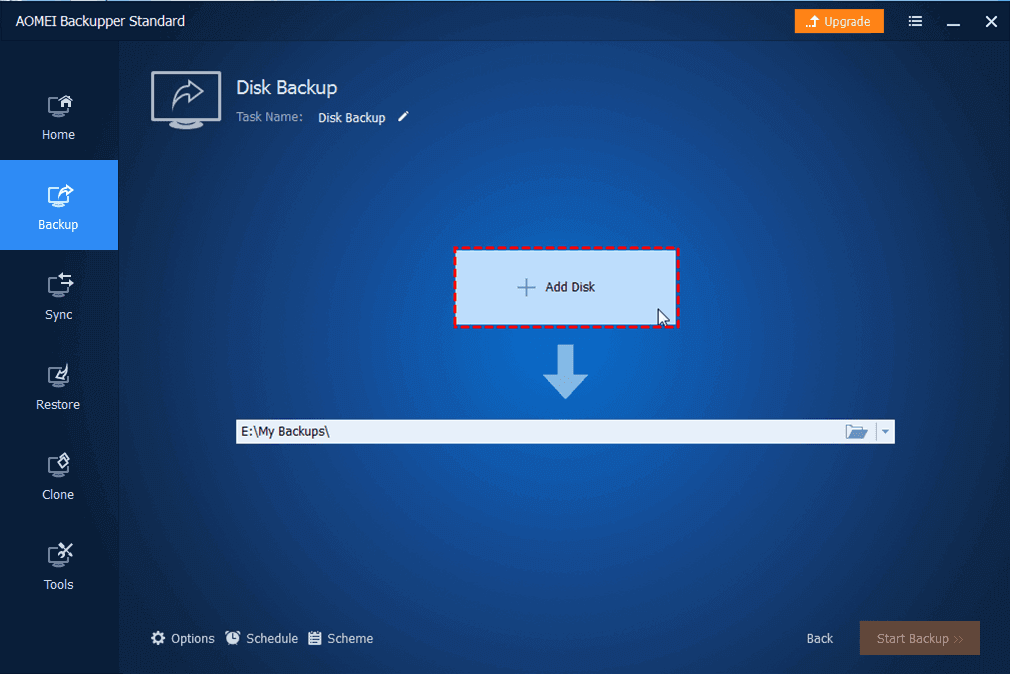Go Back to previous screen

[819, 638]
